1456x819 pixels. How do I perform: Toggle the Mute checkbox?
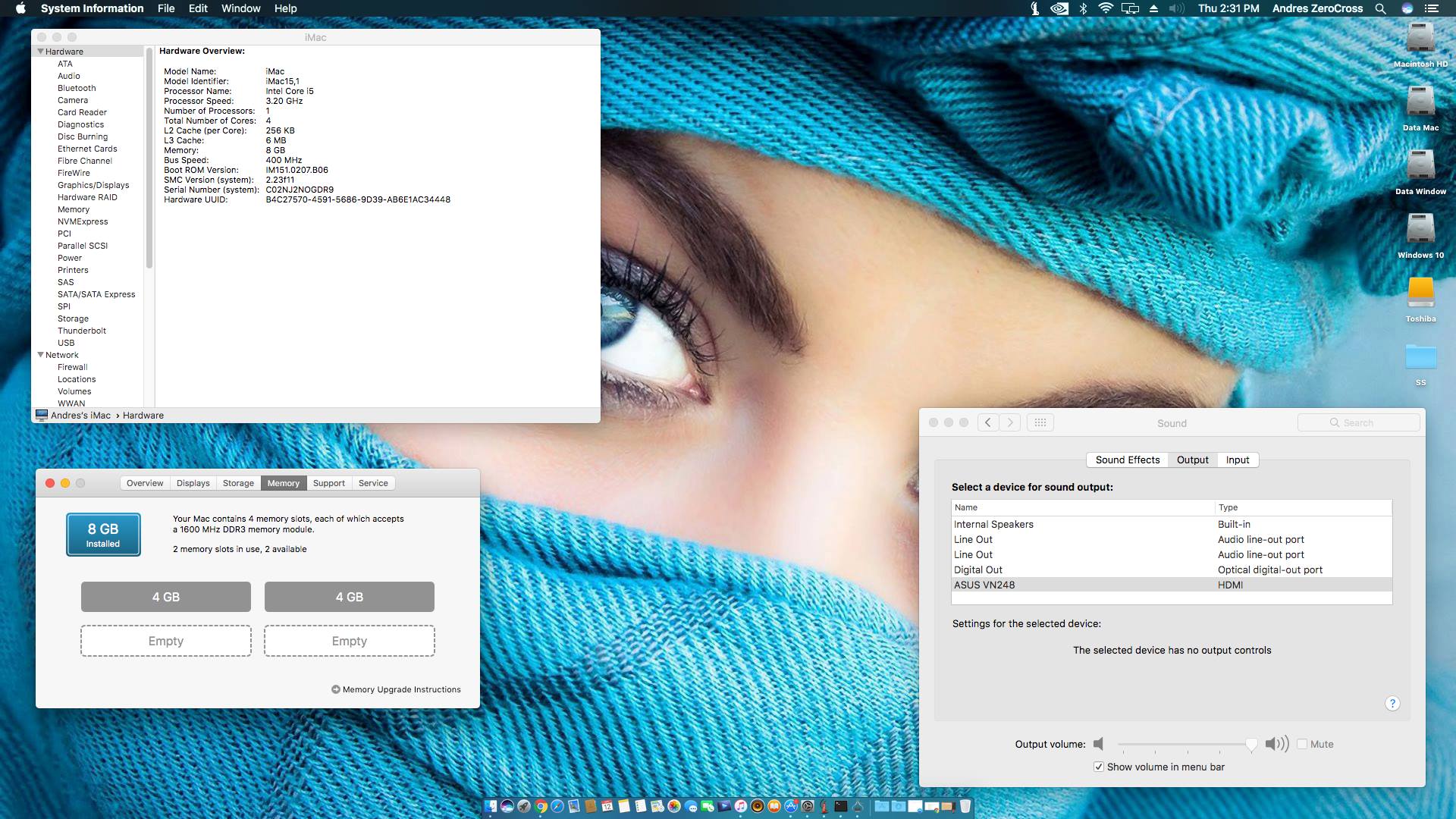tap(1302, 744)
